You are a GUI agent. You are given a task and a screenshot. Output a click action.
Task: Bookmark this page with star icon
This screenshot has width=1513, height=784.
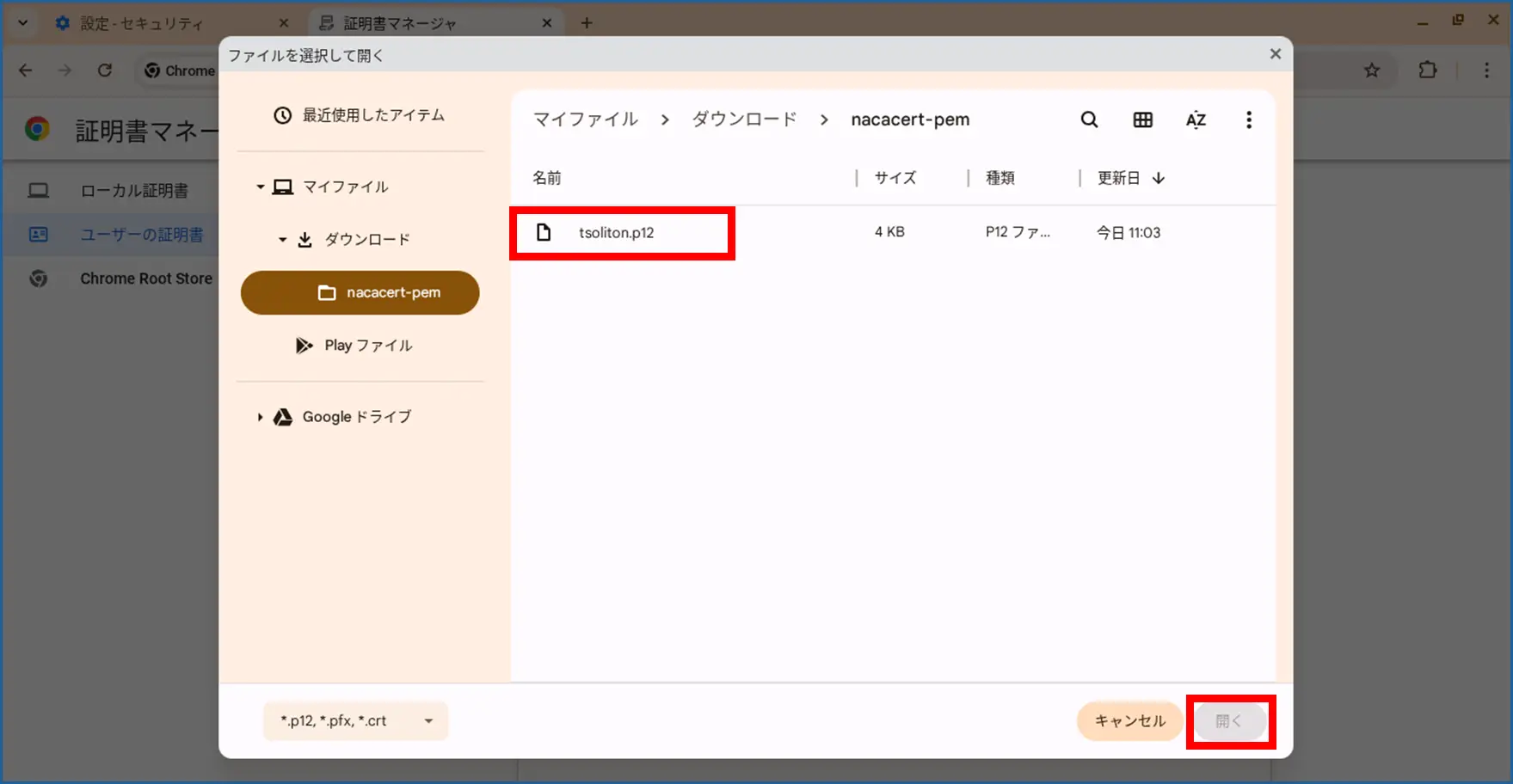pyautogui.click(x=1372, y=70)
